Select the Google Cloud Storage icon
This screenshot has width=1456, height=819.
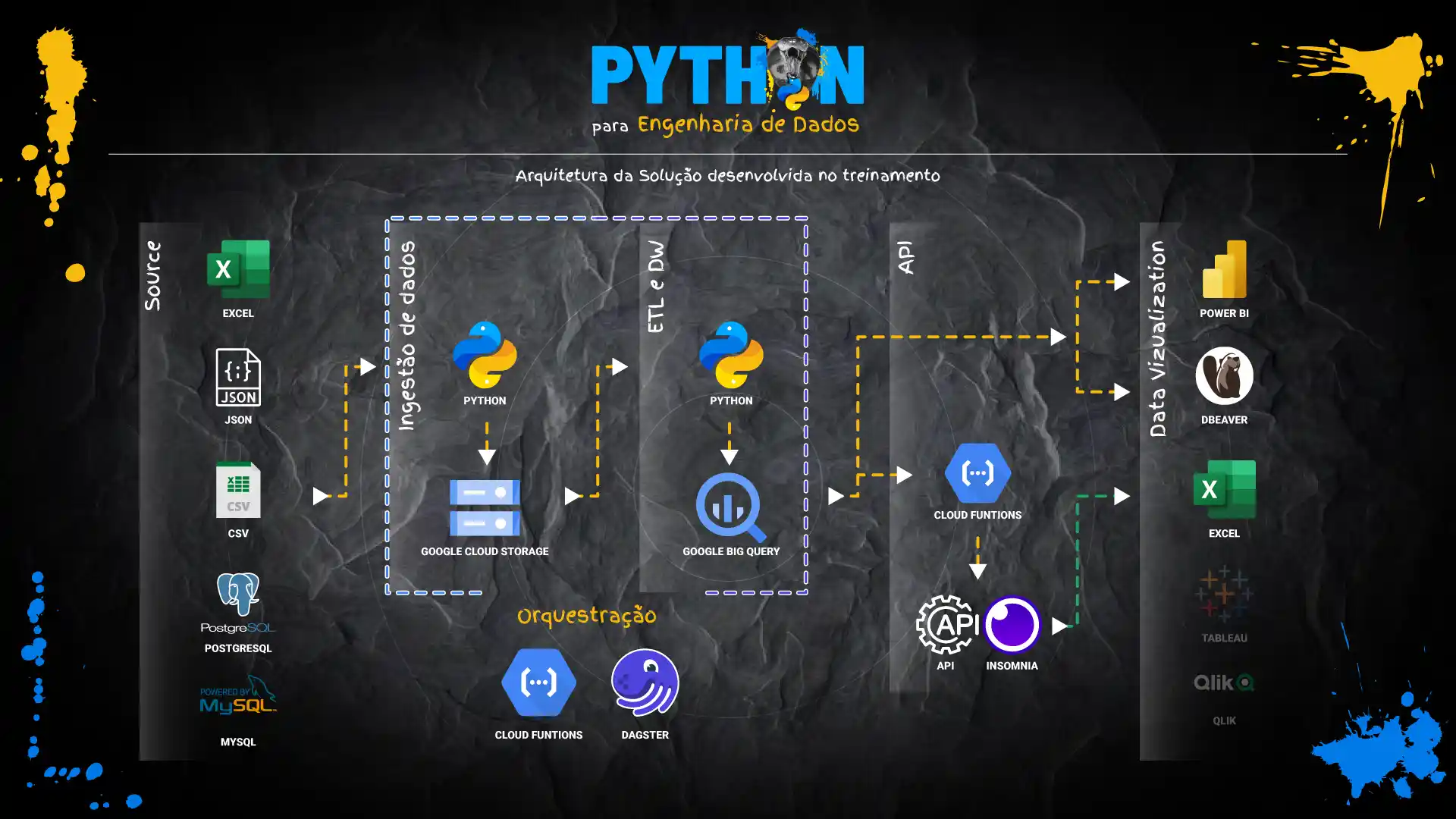click(x=485, y=503)
